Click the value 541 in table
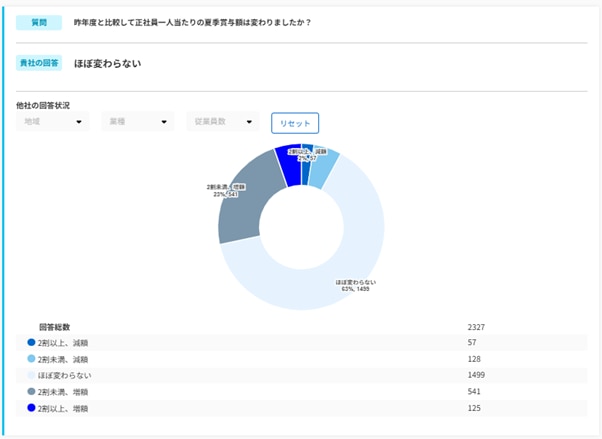602x439 pixels. tap(474, 391)
